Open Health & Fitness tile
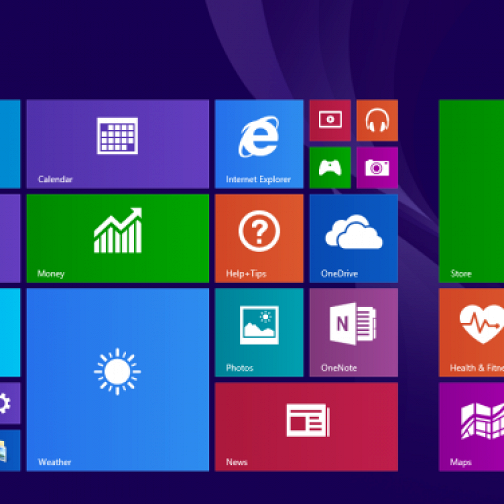504x504 pixels. click(x=471, y=333)
